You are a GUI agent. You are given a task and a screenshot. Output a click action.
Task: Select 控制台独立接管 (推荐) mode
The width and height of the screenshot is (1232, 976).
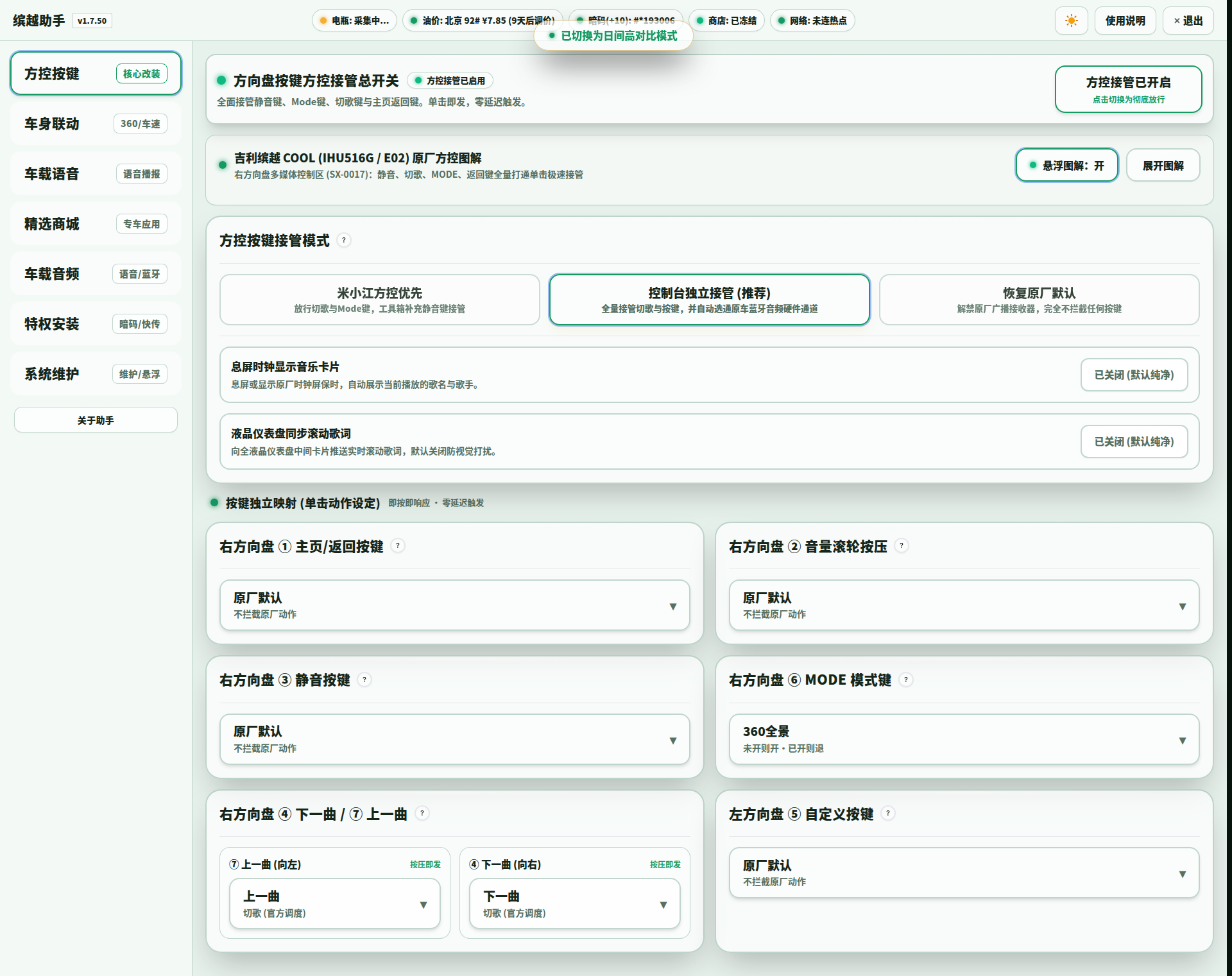click(709, 300)
